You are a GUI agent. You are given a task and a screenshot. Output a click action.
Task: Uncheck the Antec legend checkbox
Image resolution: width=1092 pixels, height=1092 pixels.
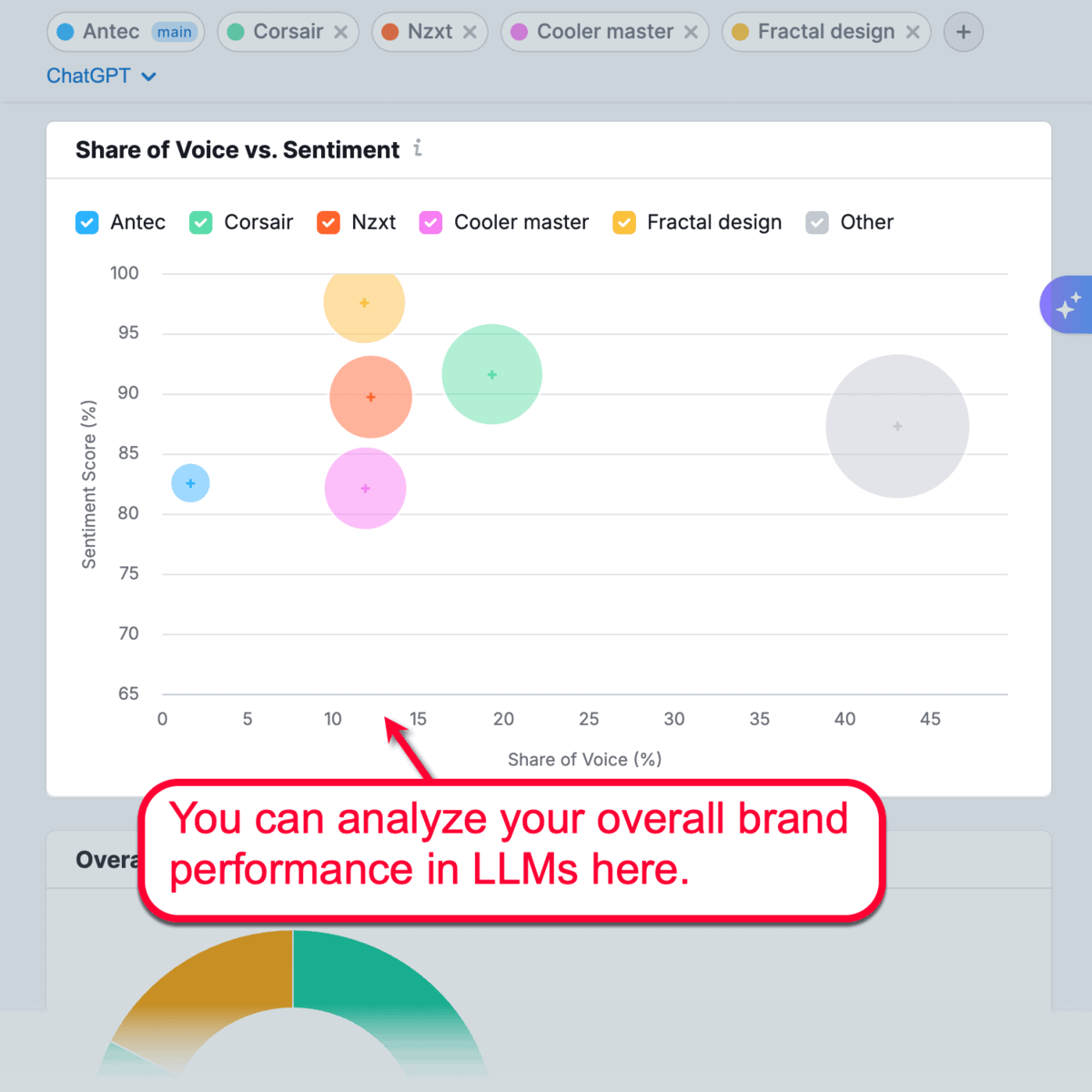pos(87,223)
